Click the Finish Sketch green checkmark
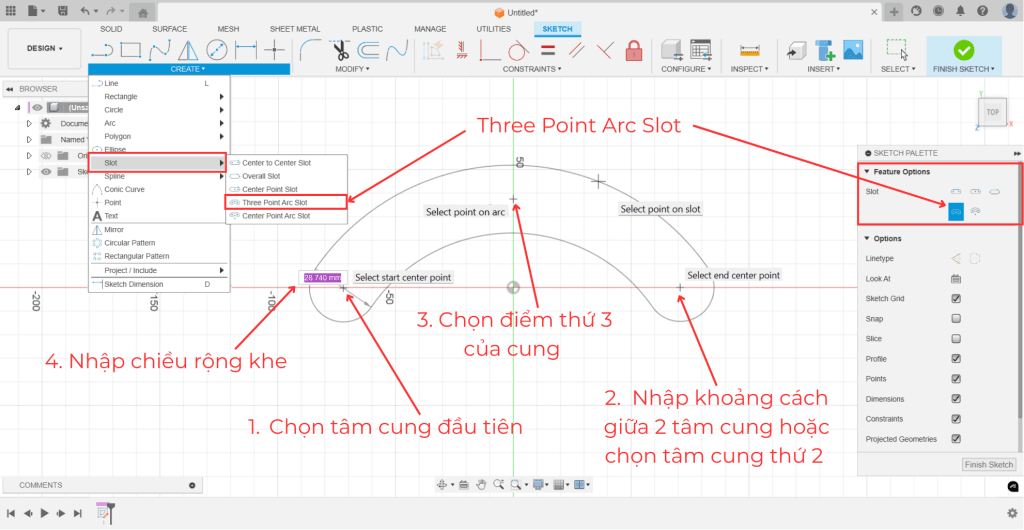Screen dimensions: 1024x530 pyautogui.click(x=963, y=50)
